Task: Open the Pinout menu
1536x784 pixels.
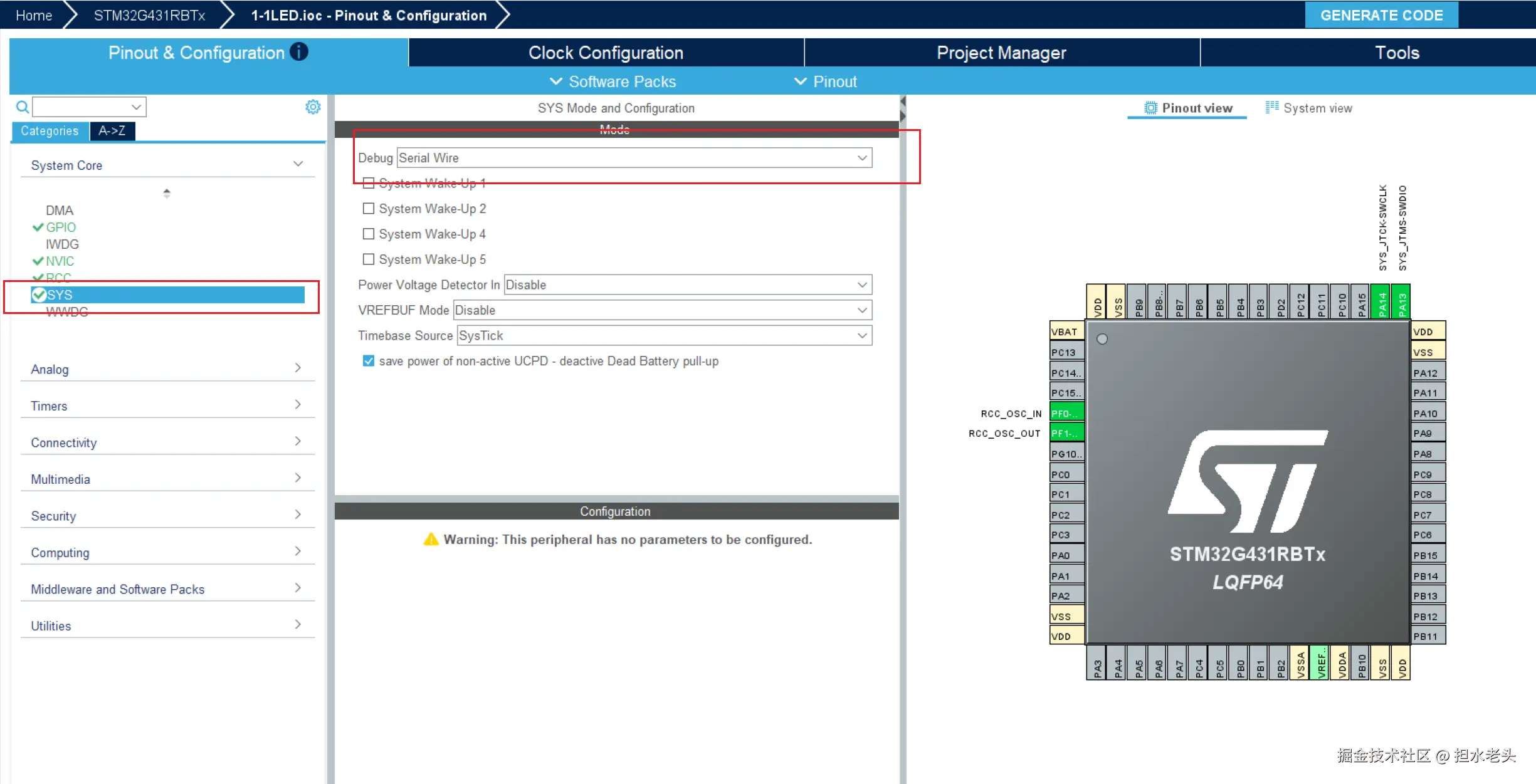Action: [826, 81]
